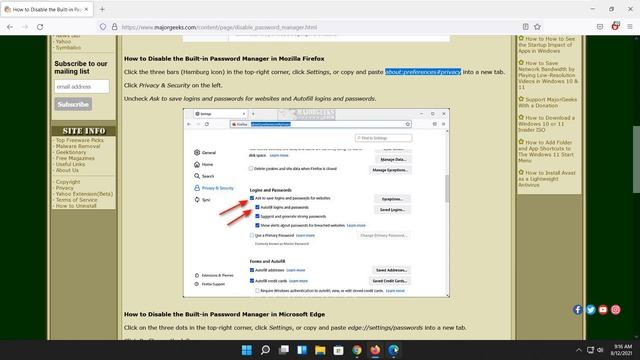
Task: Open the Privacy link in Site Info
Action: pyautogui.click(x=64, y=188)
